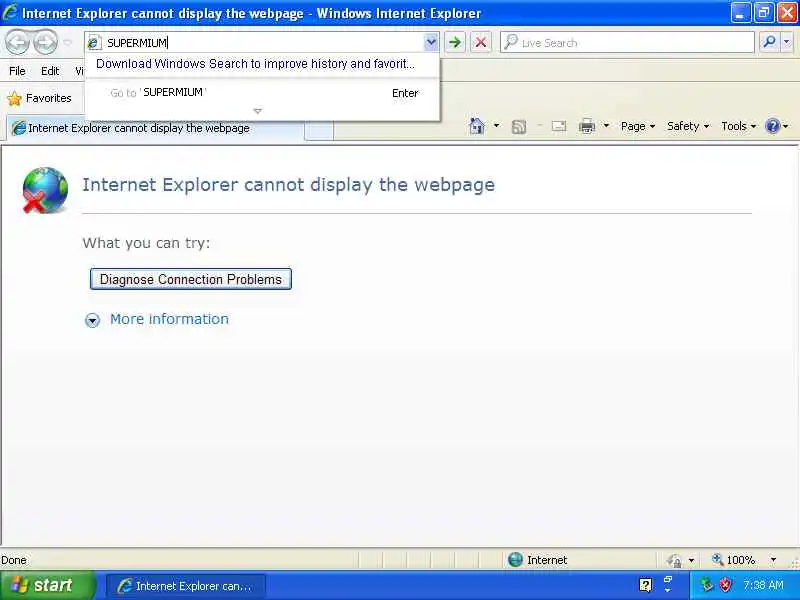
Task: Click the Back navigation arrow
Action: point(18,42)
